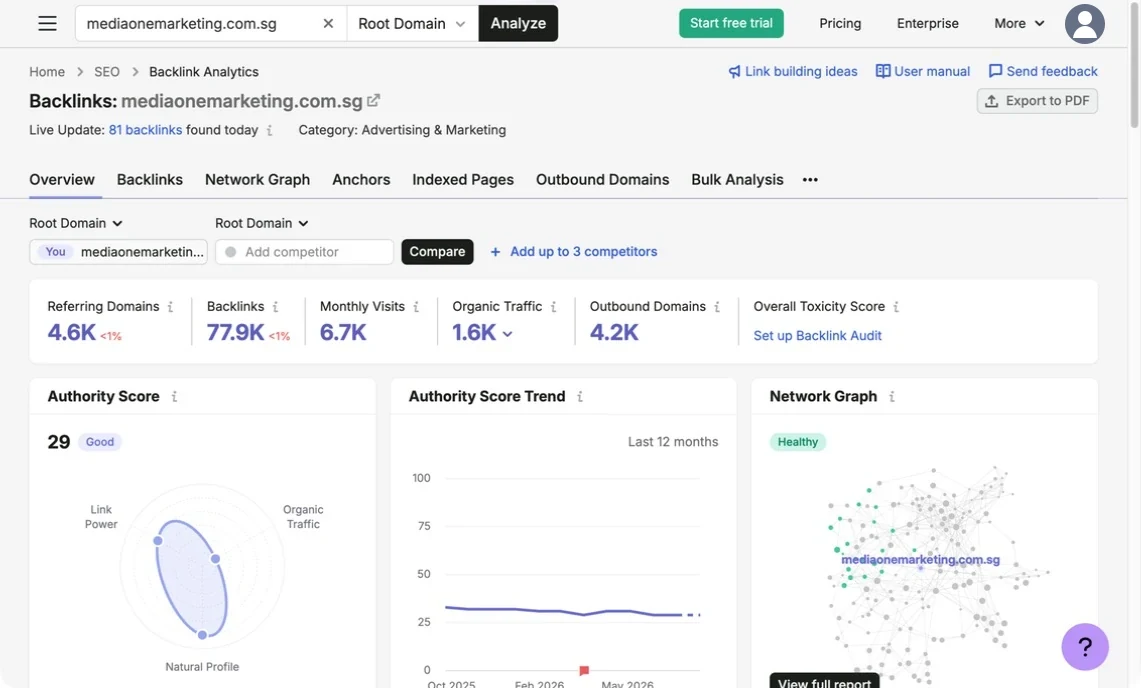Image resolution: width=1141 pixels, height=688 pixels.
Task: Click Add up to 3 competitors link
Action: click(584, 252)
